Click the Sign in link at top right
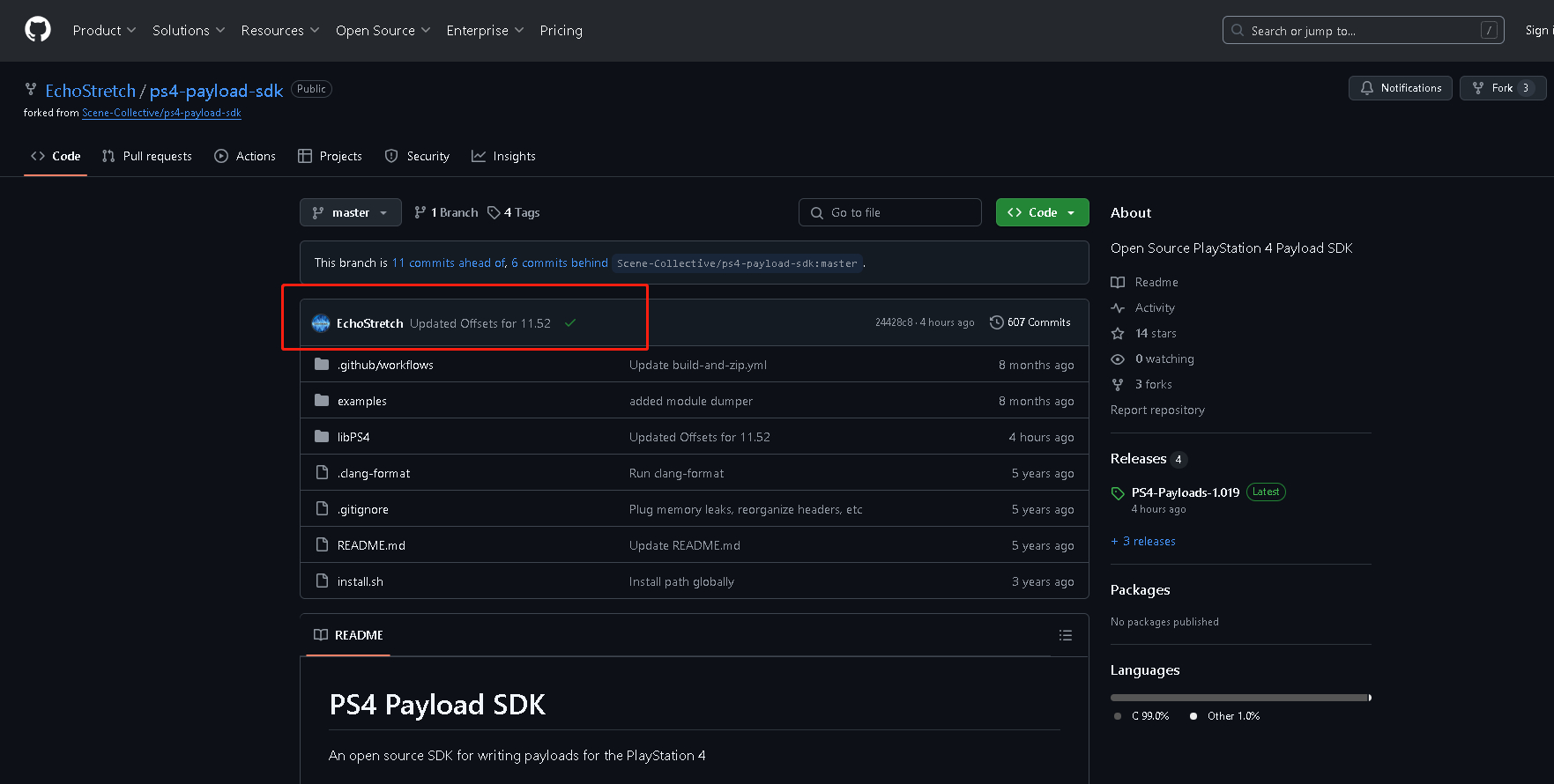 click(x=1538, y=30)
